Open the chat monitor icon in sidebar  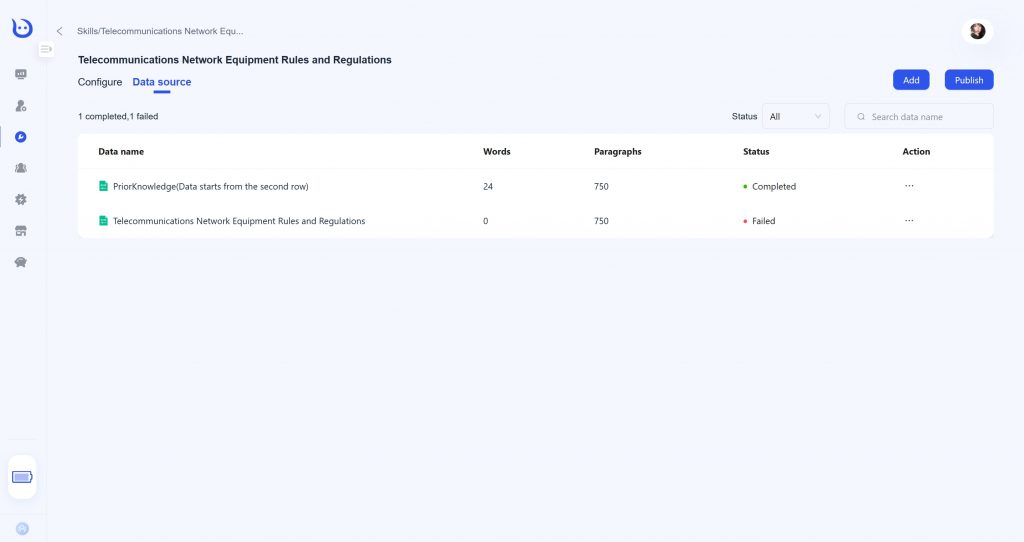[x=21, y=74]
